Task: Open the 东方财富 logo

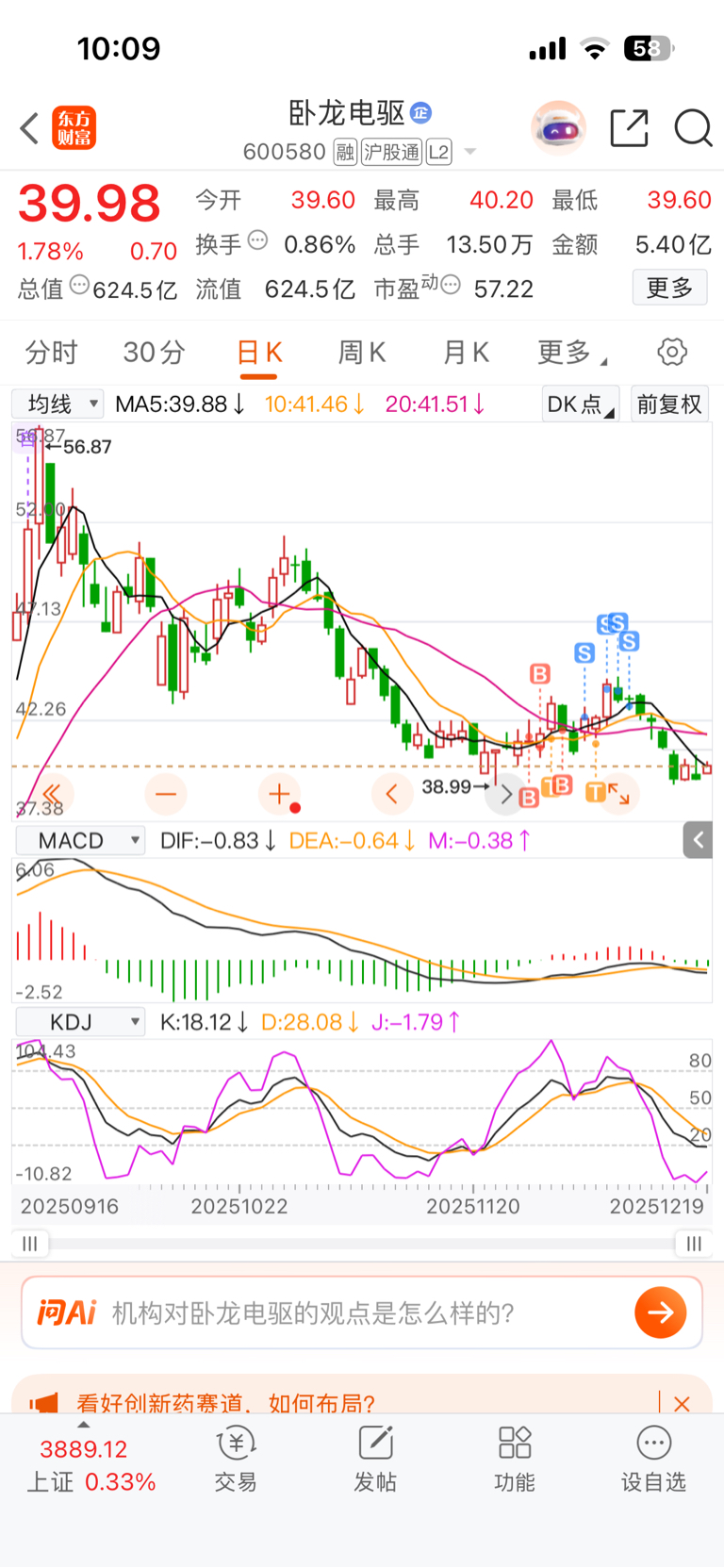Action: coord(74,128)
